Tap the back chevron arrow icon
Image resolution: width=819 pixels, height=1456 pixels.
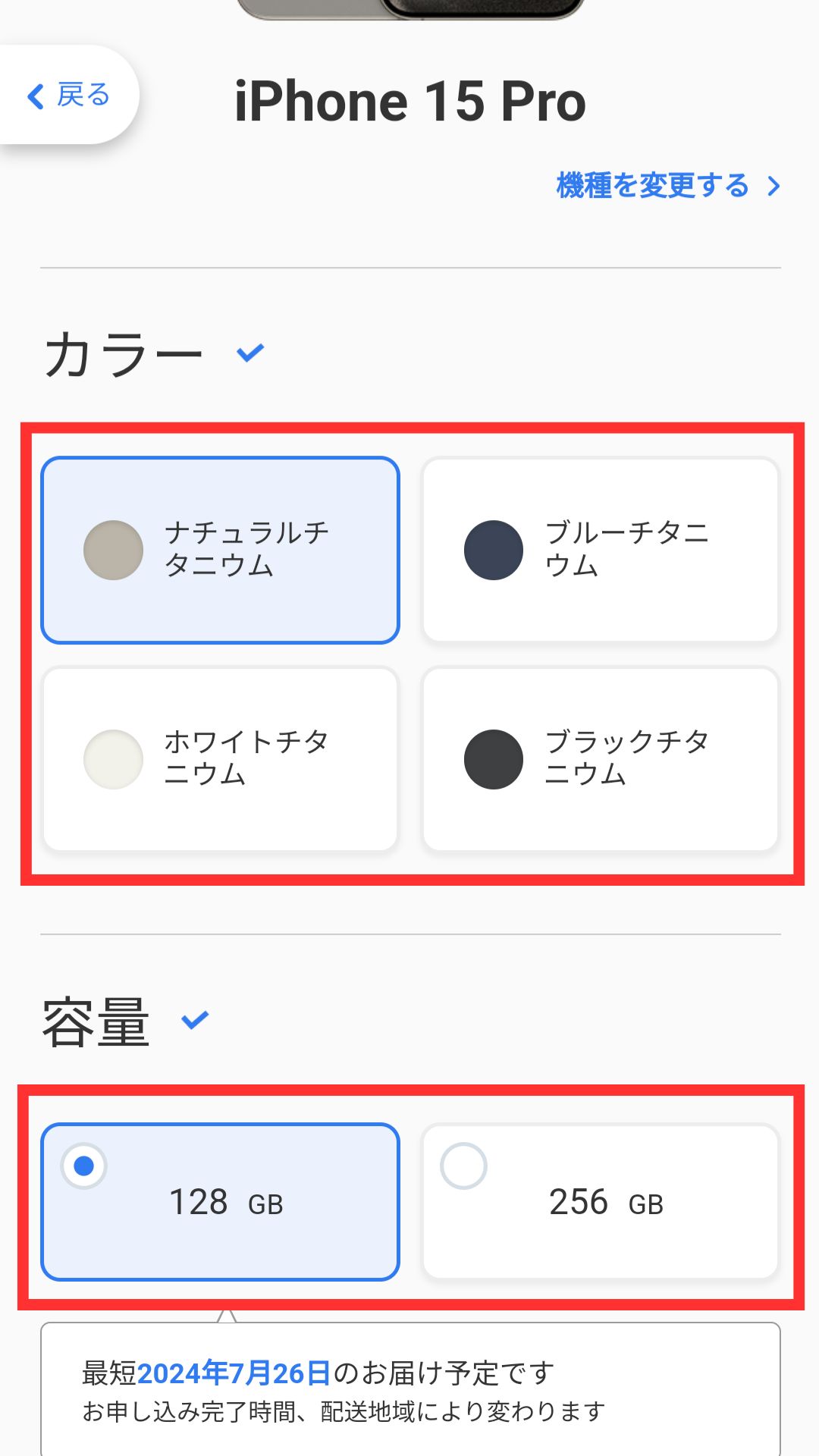click(x=35, y=96)
